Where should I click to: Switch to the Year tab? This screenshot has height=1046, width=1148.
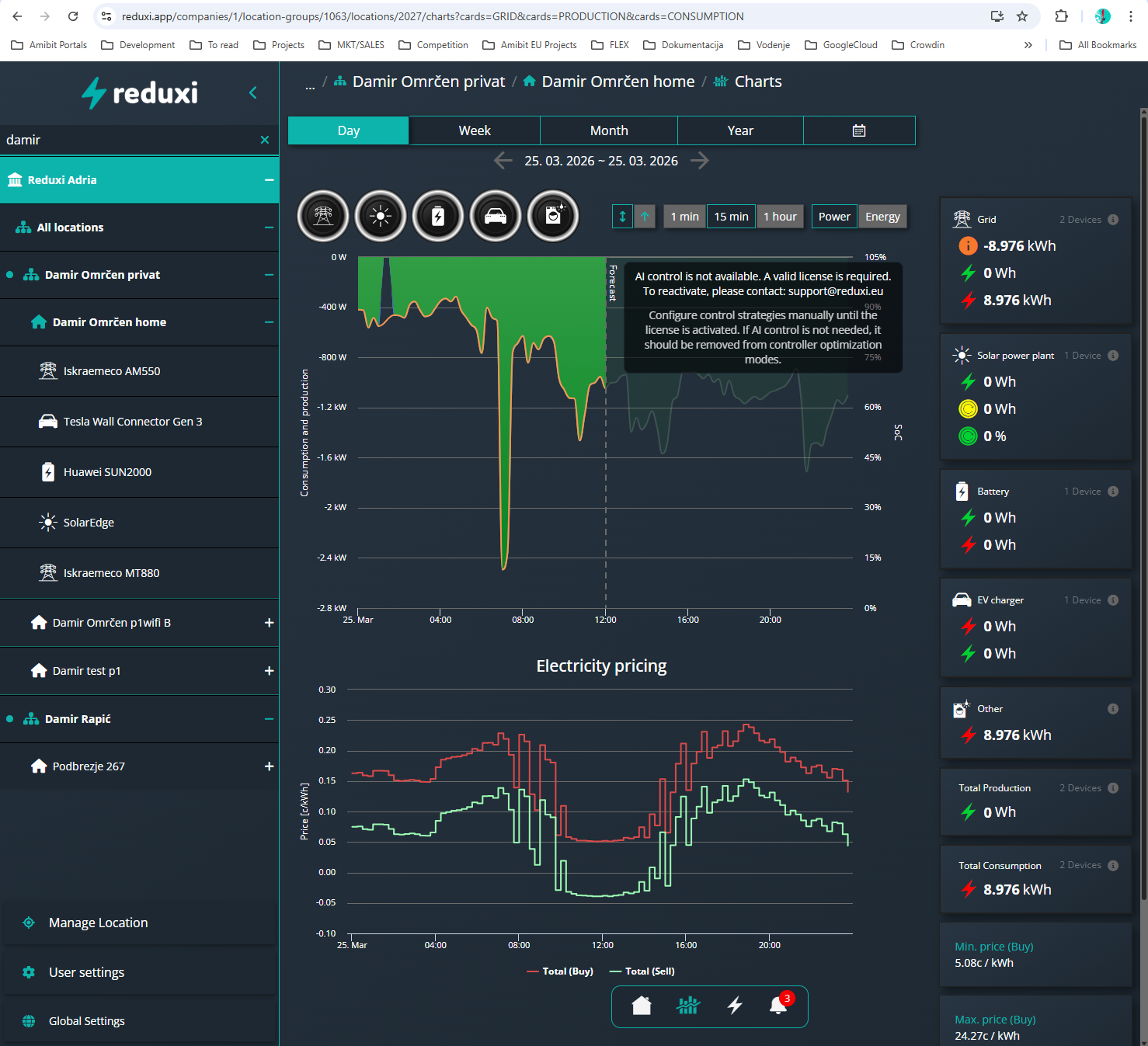click(740, 130)
